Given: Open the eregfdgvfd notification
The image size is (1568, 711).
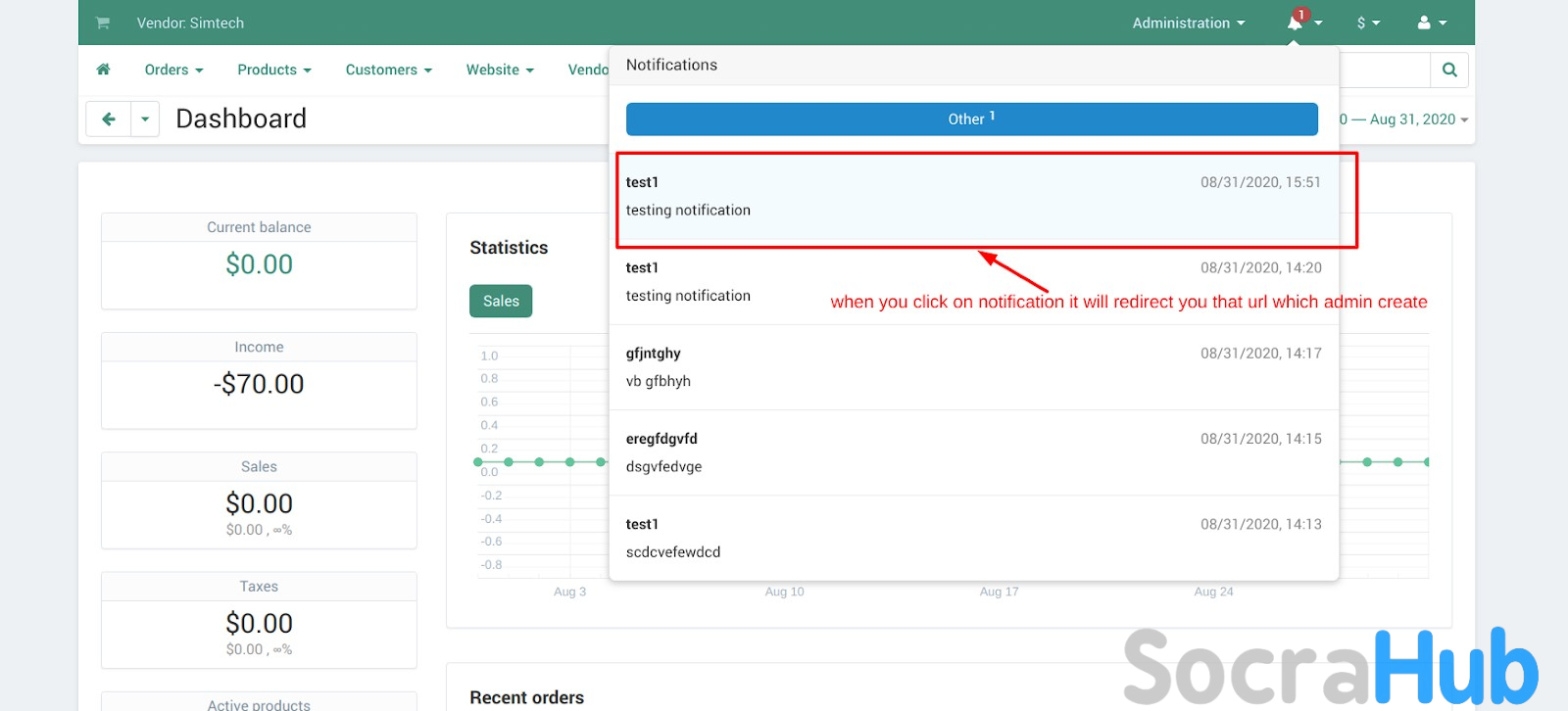Looking at the screenshot, I should tap(973, 452).
